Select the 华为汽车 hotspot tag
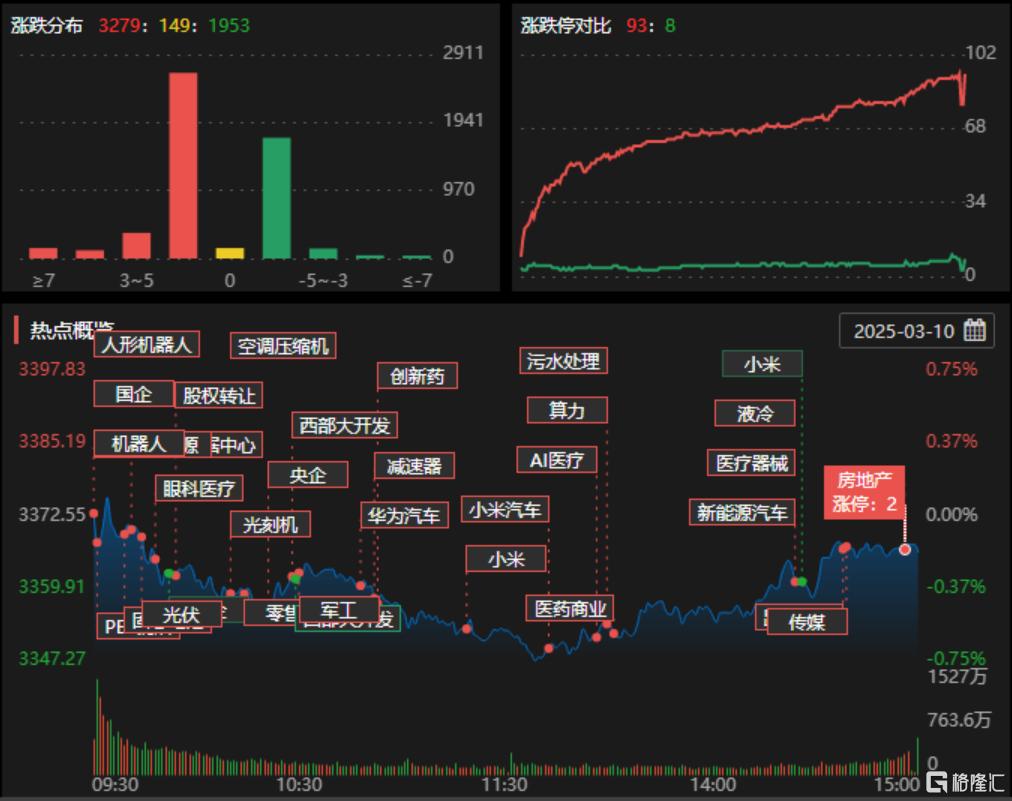 (404, 515)
